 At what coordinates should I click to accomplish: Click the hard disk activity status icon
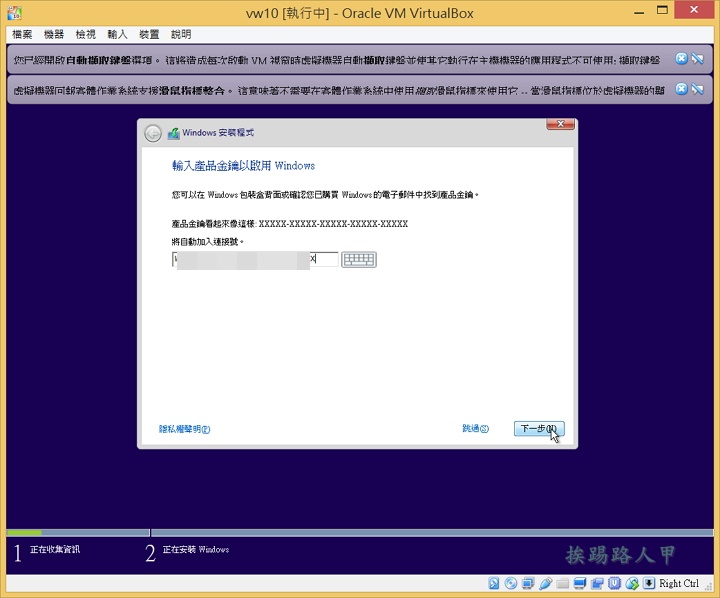click(494, 583)
